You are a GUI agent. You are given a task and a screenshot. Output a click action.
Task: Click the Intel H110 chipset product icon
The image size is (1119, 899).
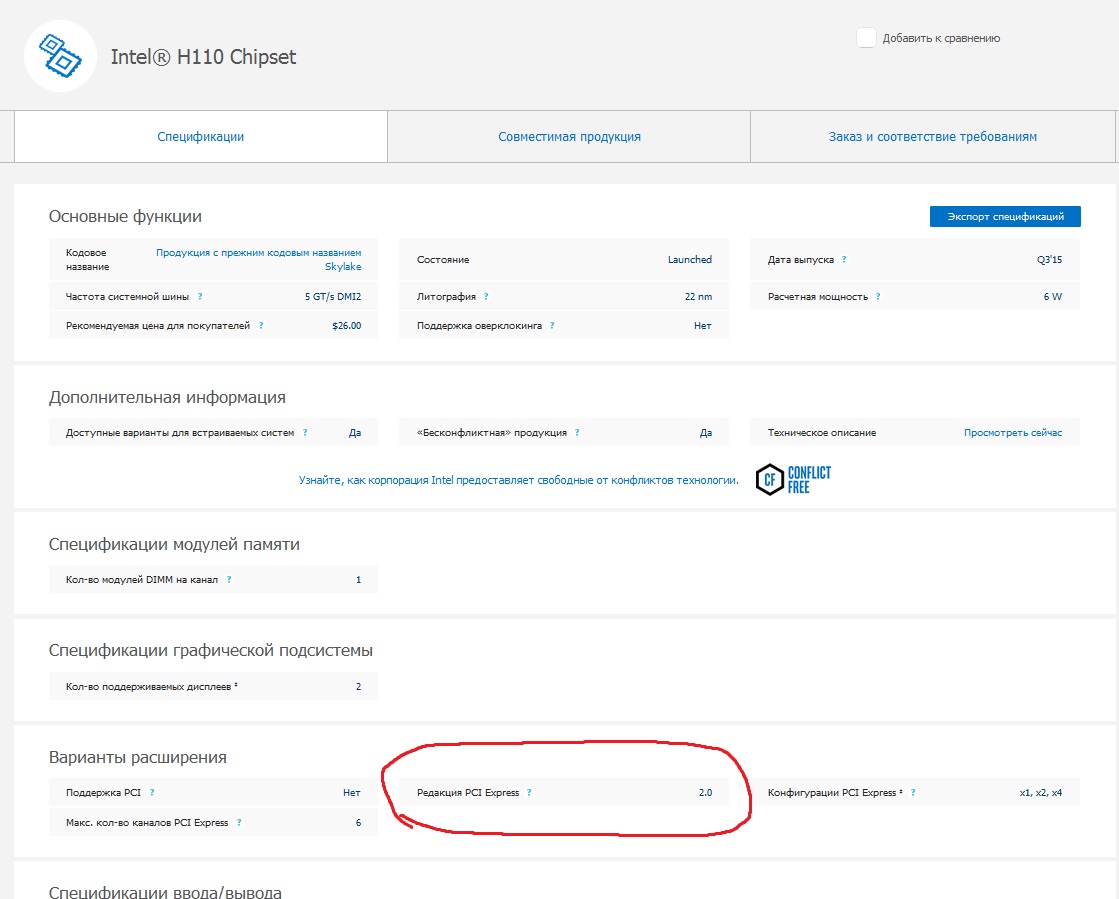click(60, 56)
